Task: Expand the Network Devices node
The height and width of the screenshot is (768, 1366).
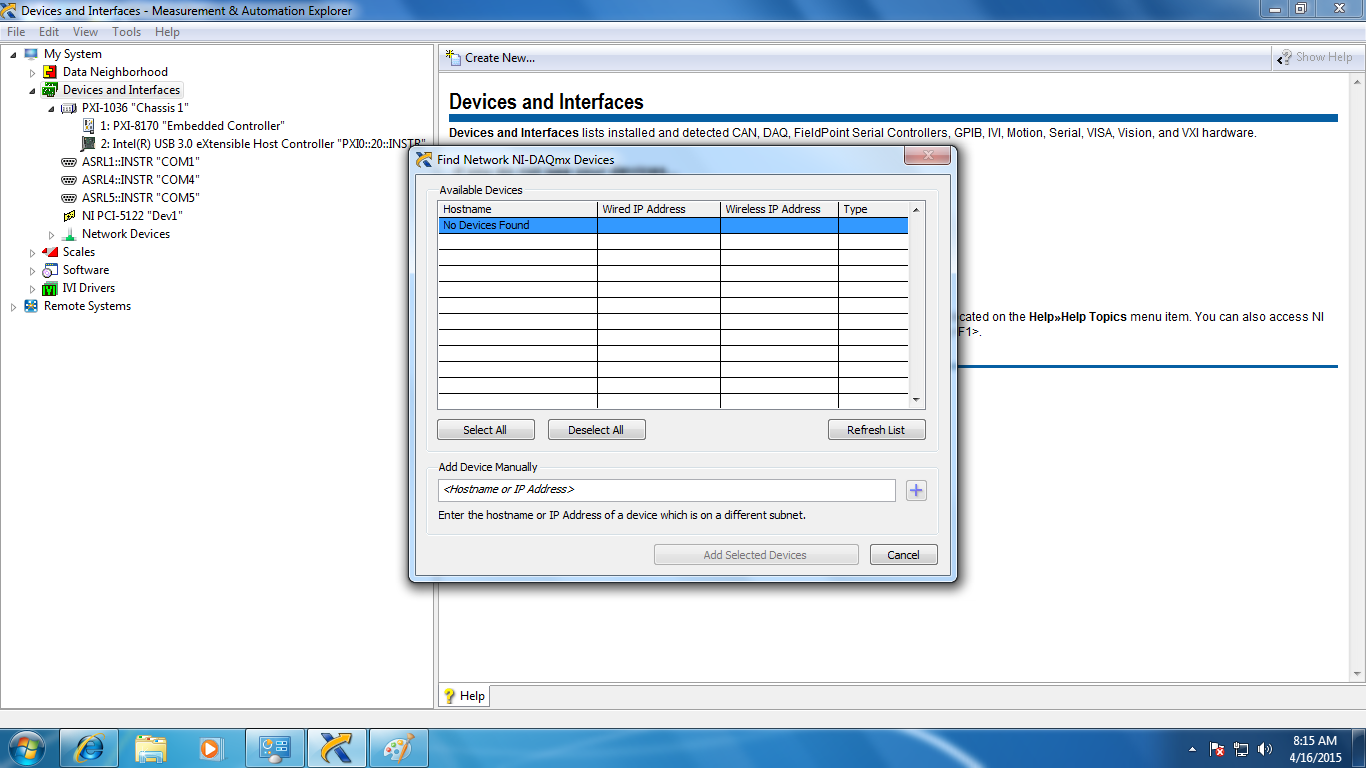Action: (51, 234)
